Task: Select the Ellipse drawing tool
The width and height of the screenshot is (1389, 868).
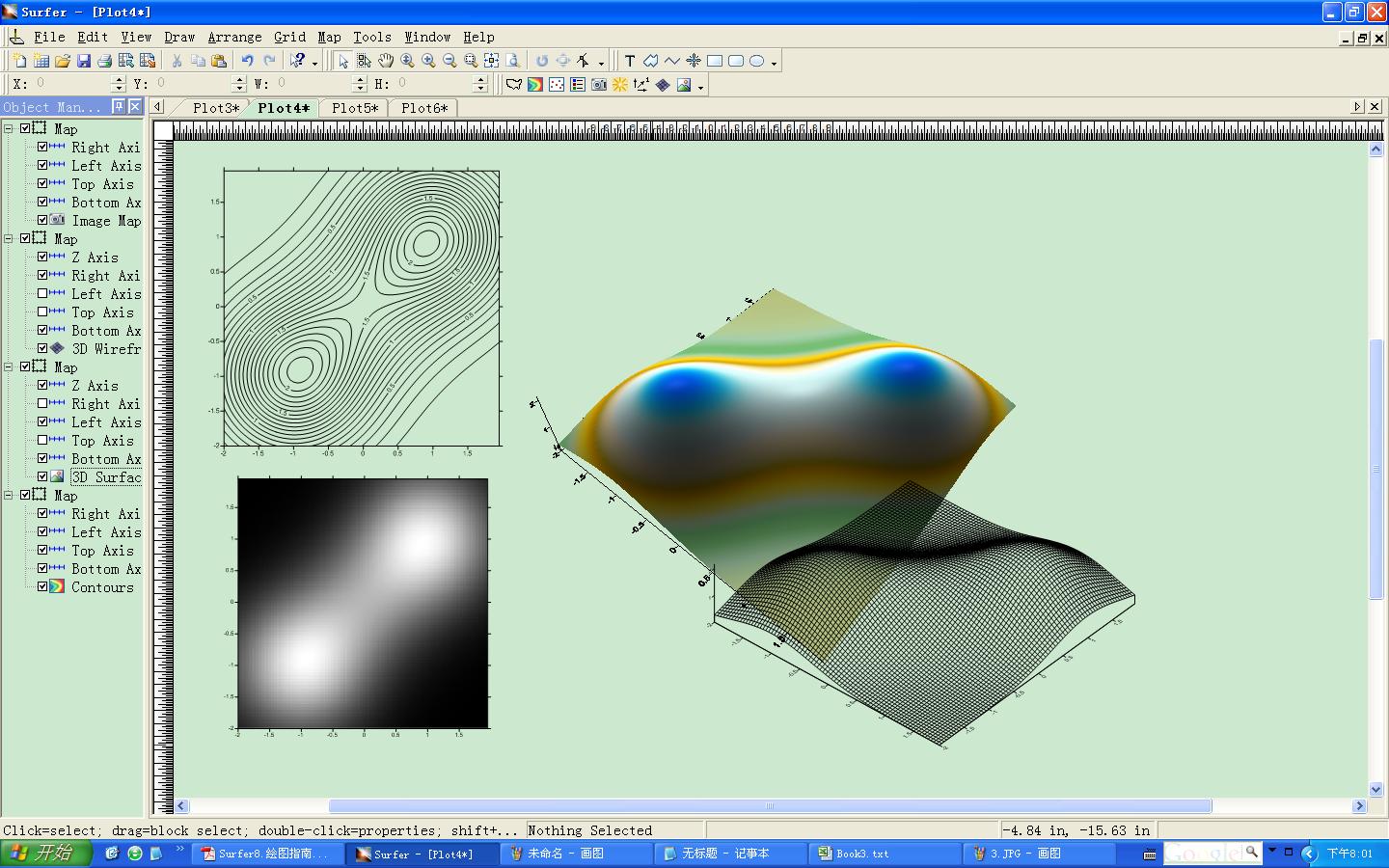Action: [x=757, y=61]
